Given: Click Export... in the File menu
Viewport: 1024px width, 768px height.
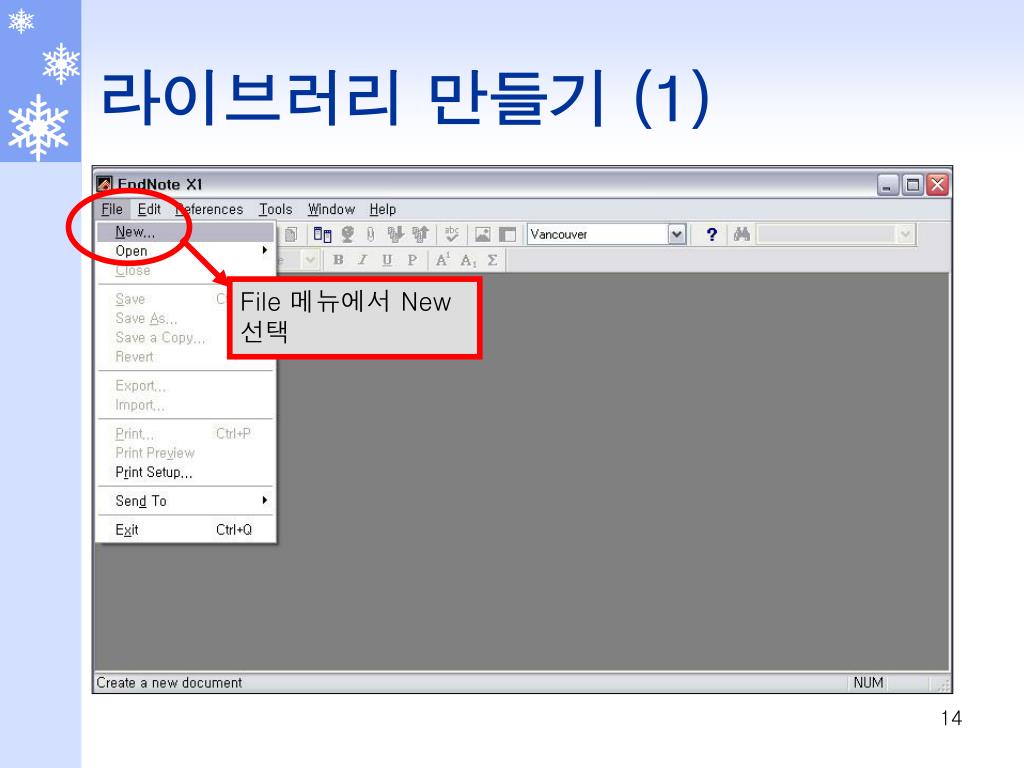Looking at the screenshot, I should coord(185,386).
